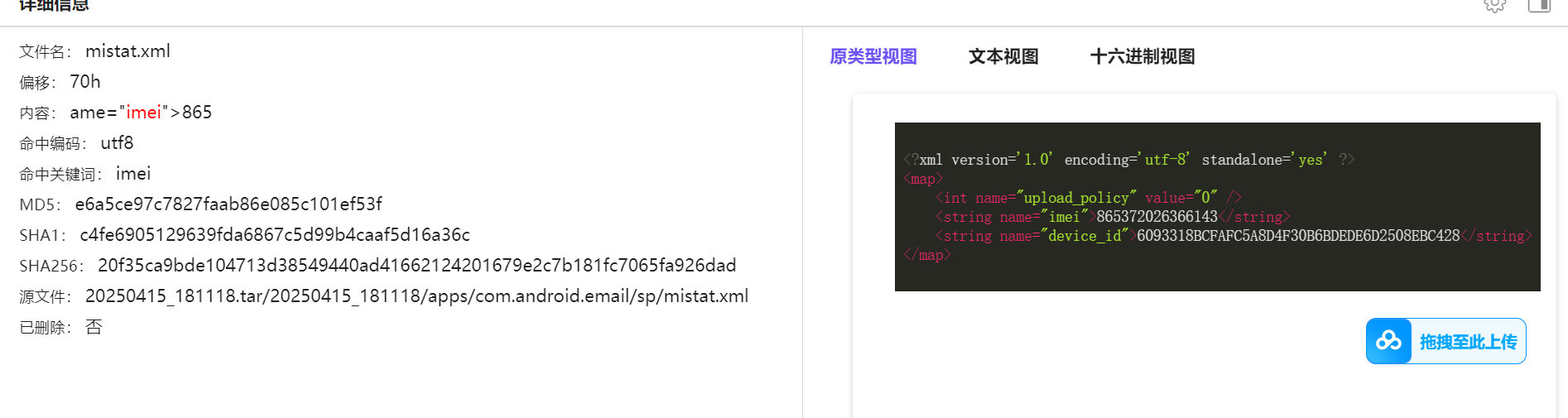Click the mistat.xml file name
1568x418 pixels.
click(127, 51)
